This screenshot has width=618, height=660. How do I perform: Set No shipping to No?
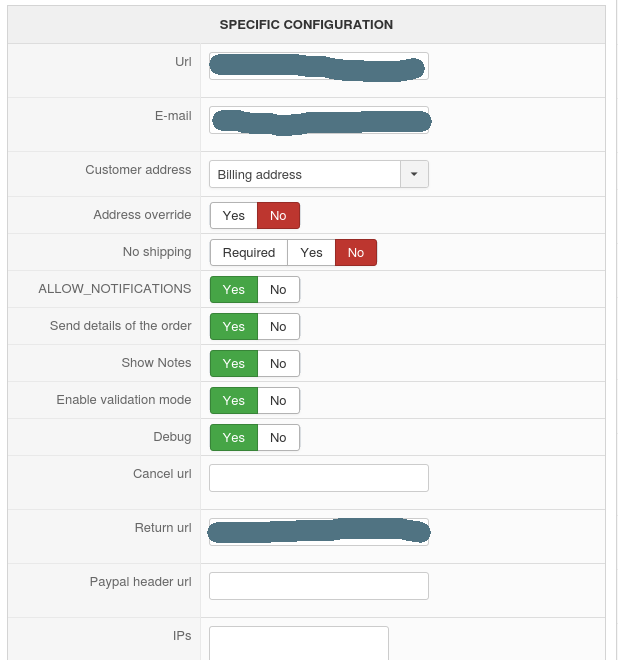[356, 253]
